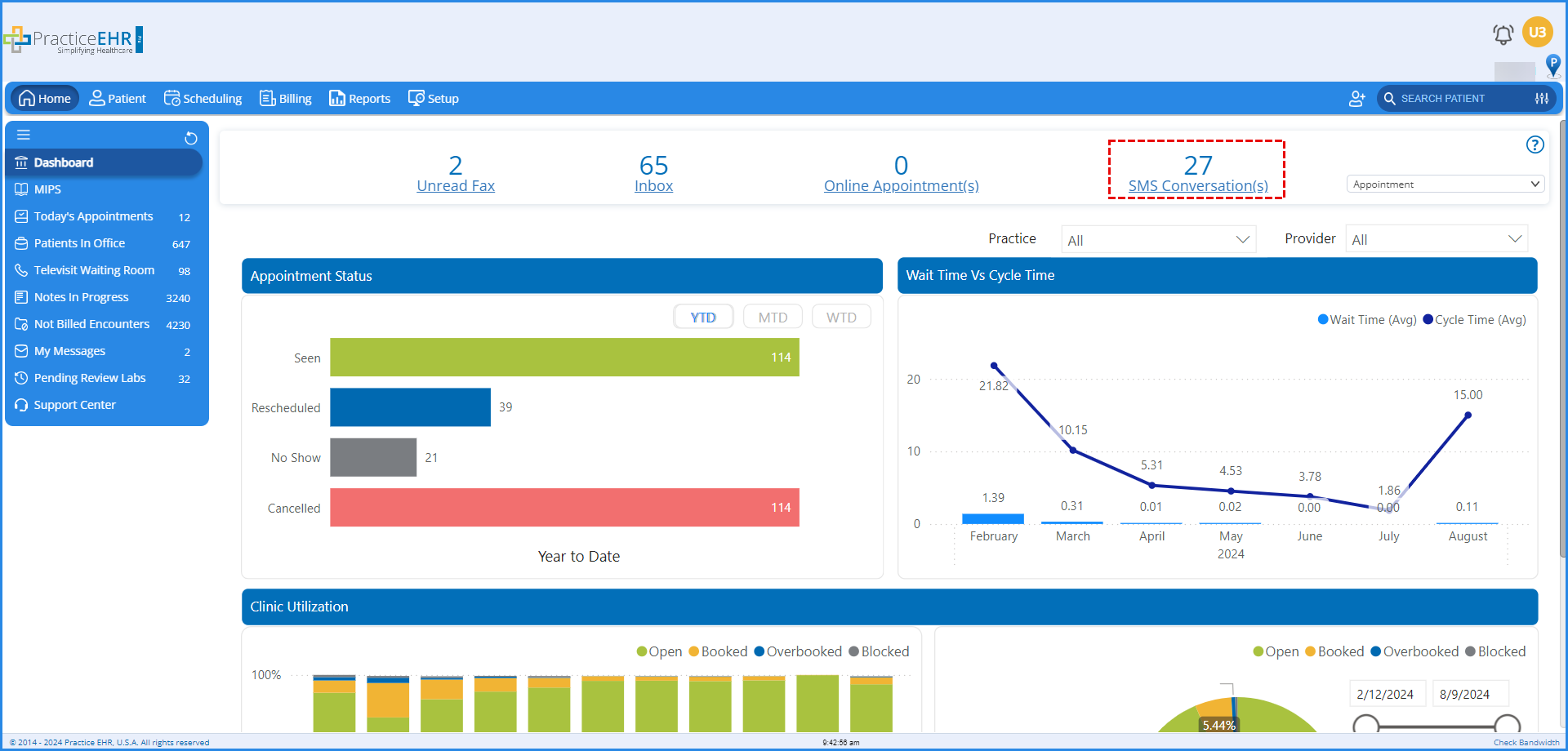Click the 8/9/2024 end date field
1568x751 pixels.
click(x=1470, y=694)
